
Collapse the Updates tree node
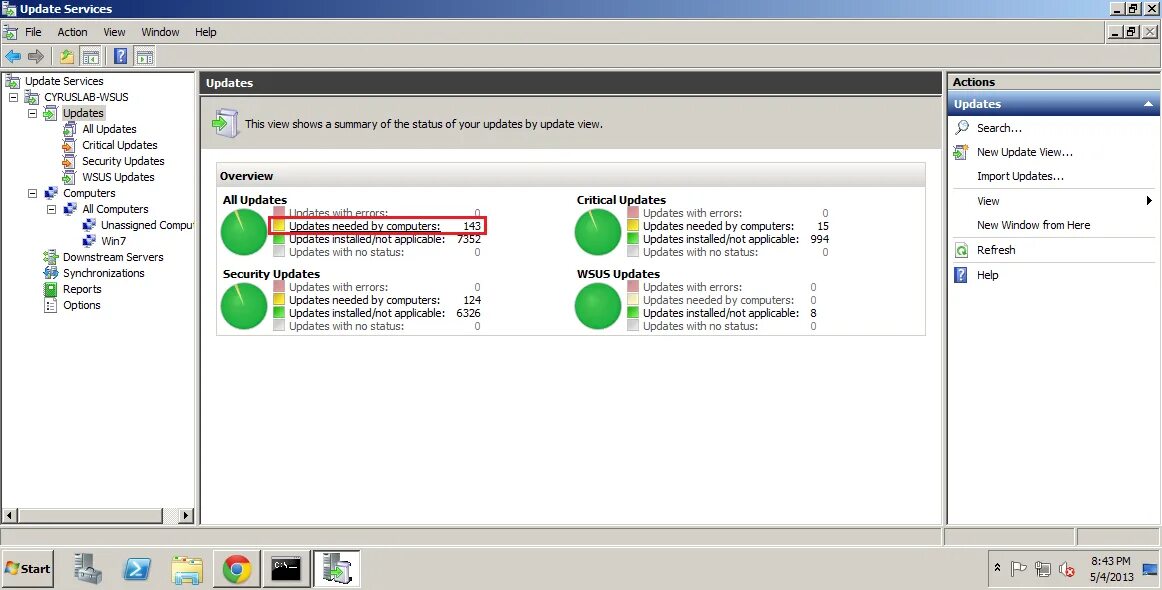click(x=33, y=113)
